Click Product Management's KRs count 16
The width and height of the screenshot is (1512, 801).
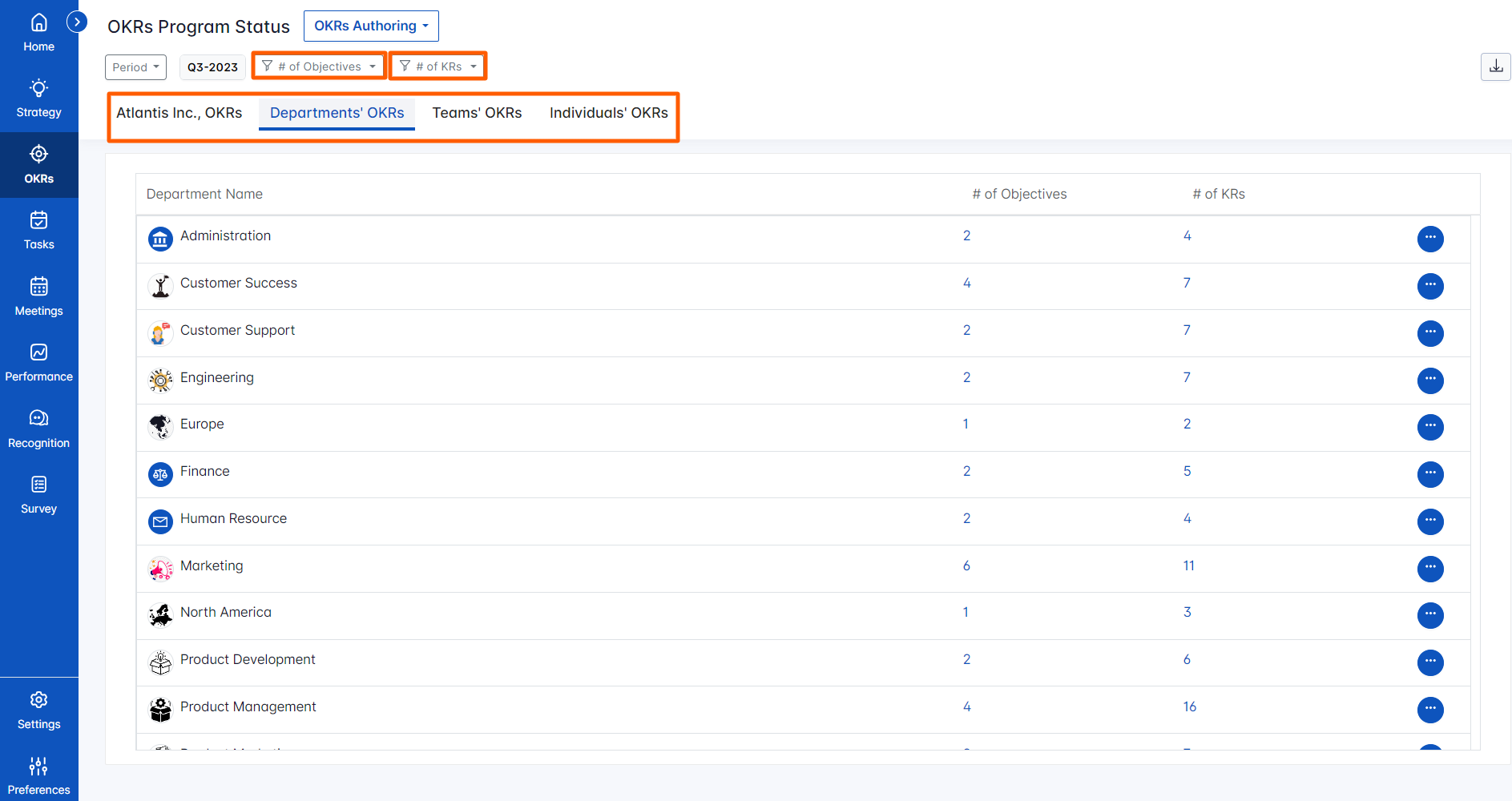click(x=1189, y=706)
